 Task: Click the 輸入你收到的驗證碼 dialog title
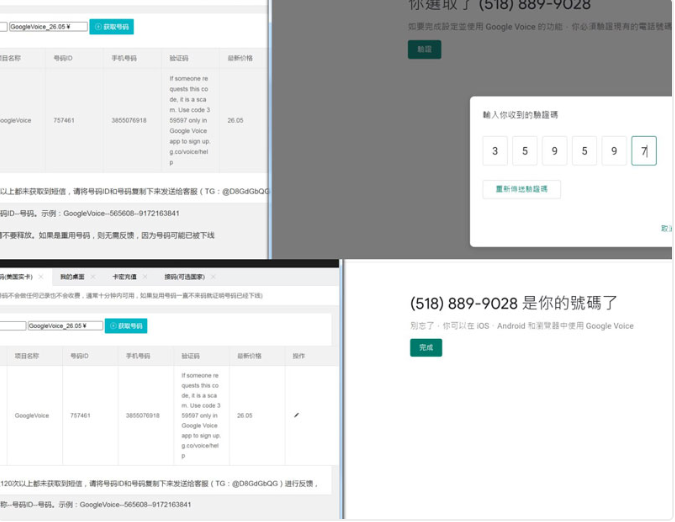pyautogui.click(x=520, y=115)
